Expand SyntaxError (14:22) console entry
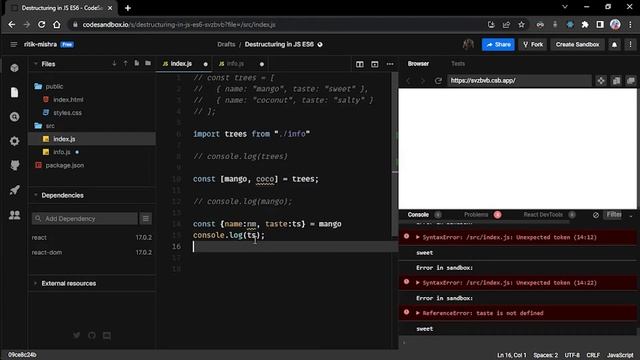Image resolution: width=640 pixels, height=360 pixels. pyautogui.click(x=418, y=282)
